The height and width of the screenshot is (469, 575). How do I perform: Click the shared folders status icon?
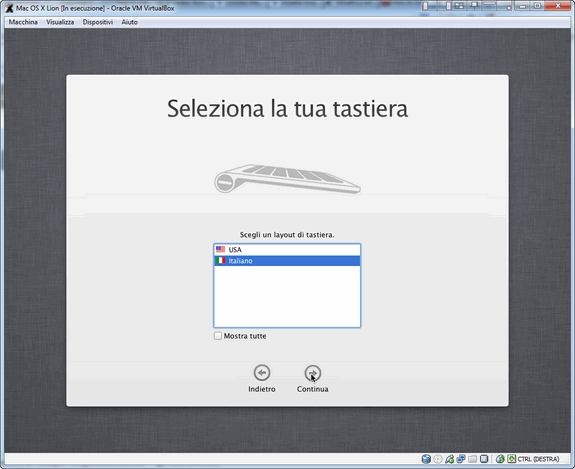click(x=473, y=459)
